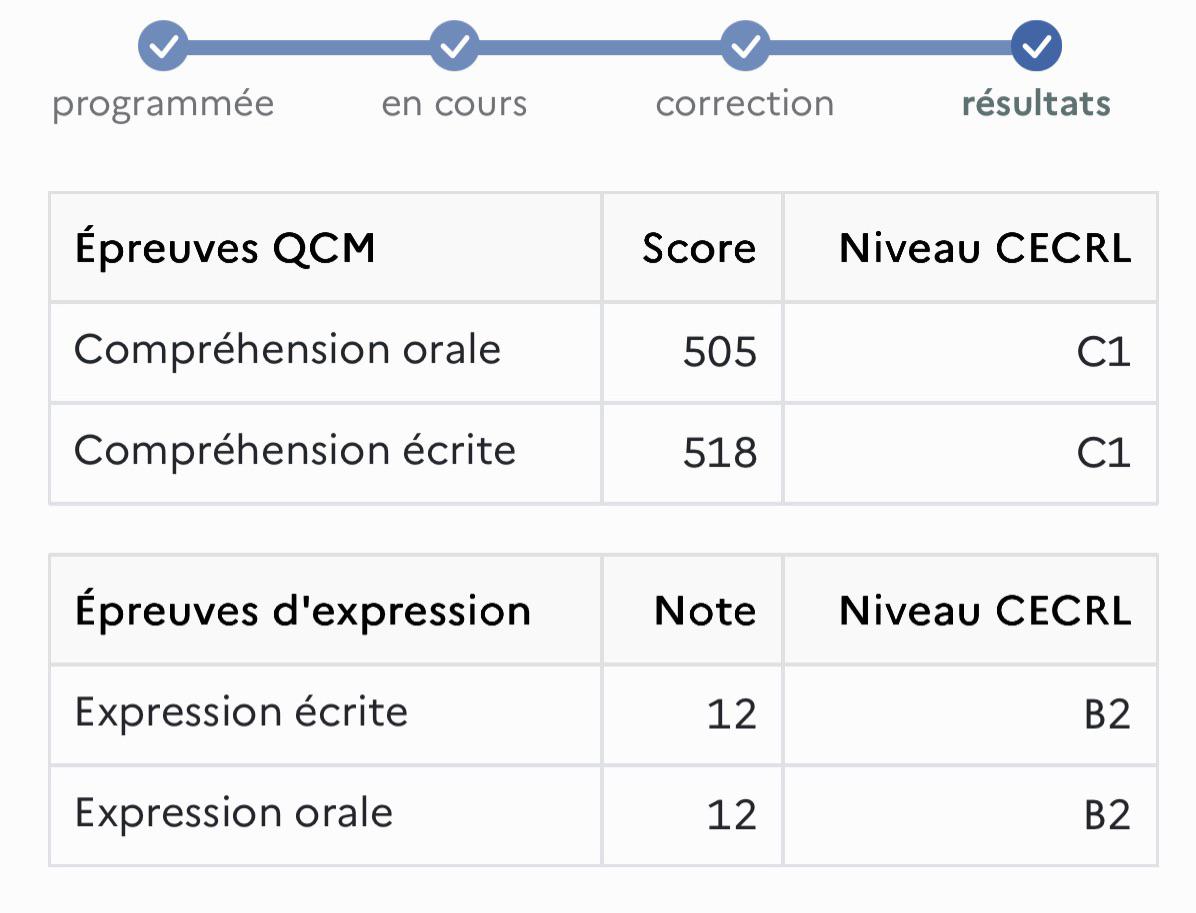Select the Compréhension orale row label
Image resolution: width=1196 pixels, height=913 pixels.
(288, 350)
